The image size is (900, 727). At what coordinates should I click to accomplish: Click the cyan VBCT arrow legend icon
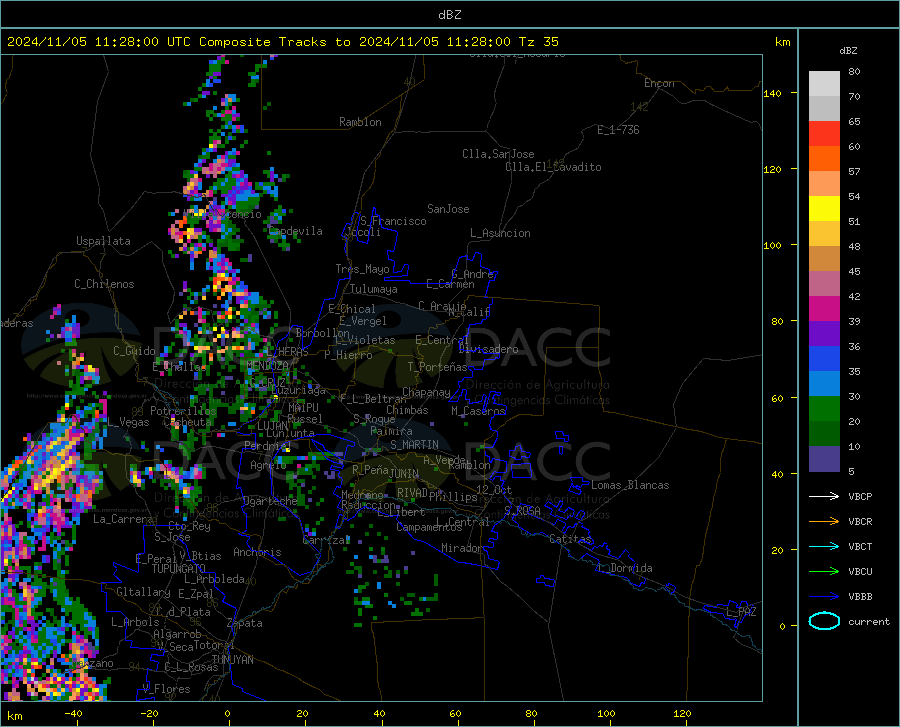click(x=824, y=546)
